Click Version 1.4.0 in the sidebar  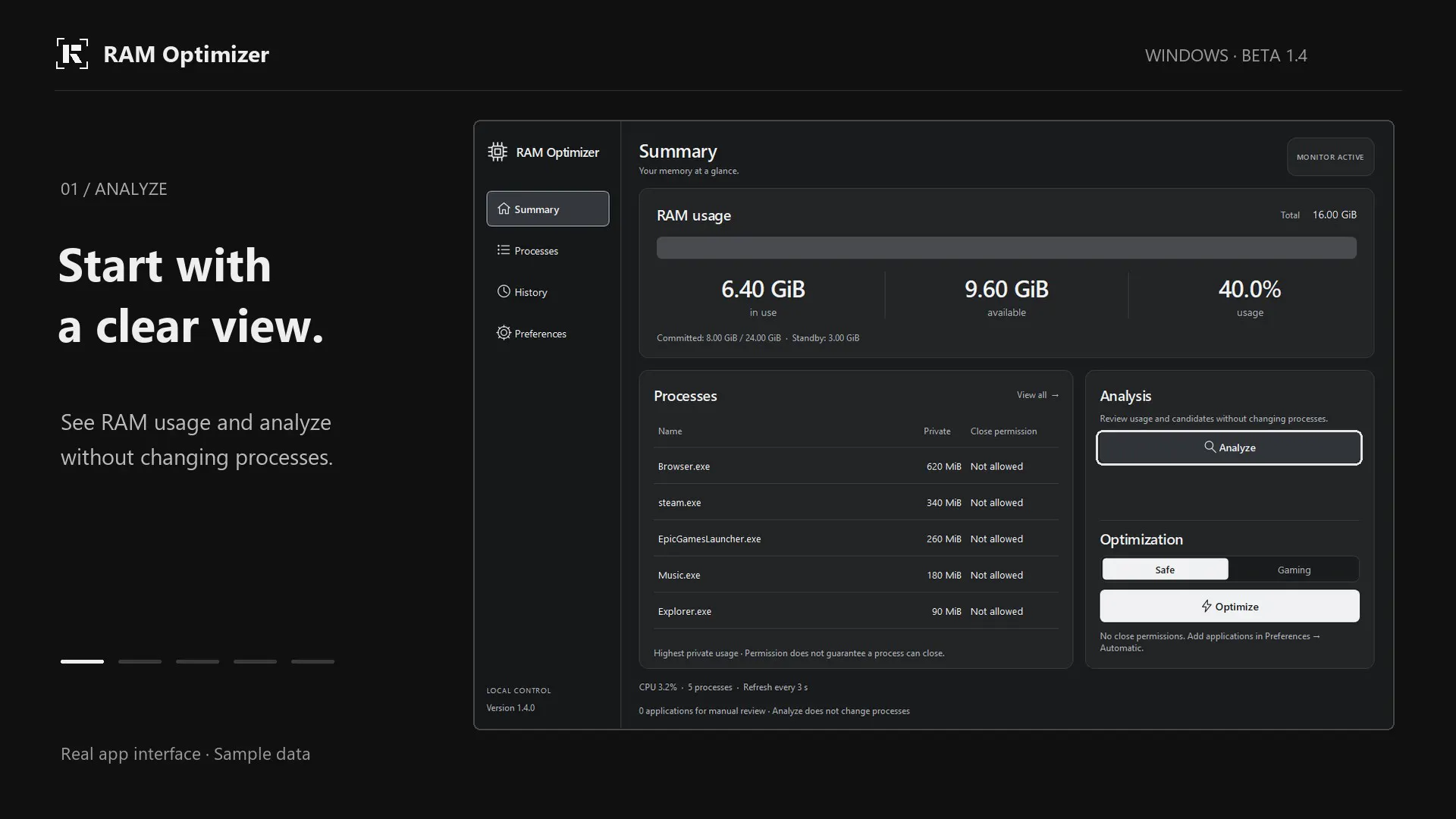(510, 708)
